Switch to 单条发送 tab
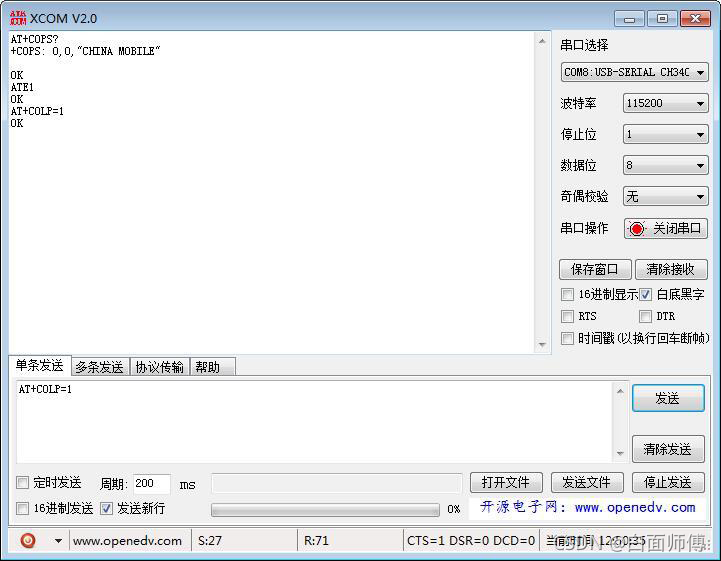Viewport: 721px width, 561px height. (x=40, y=366)
